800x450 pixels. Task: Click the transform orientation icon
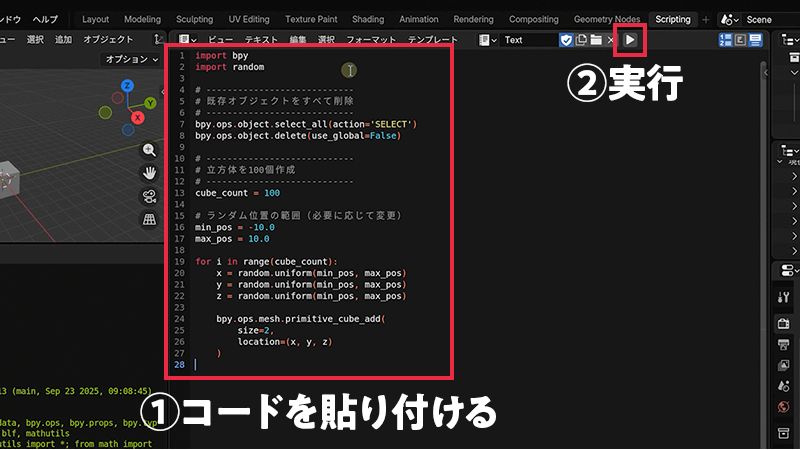[158, 39]
